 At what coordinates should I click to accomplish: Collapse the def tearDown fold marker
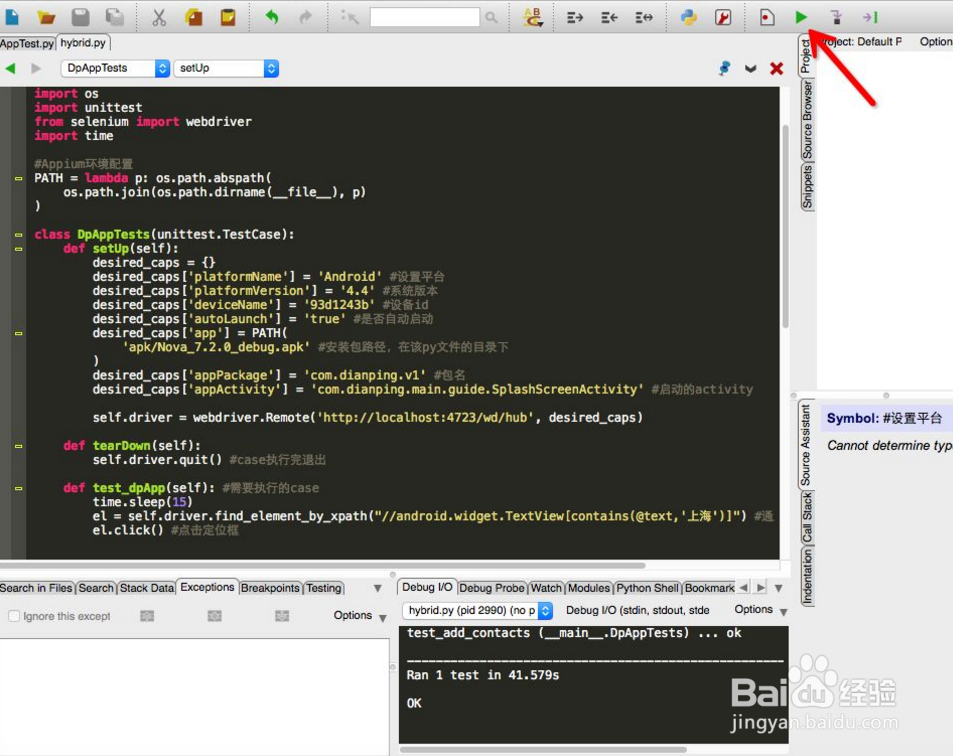point(18,446)
